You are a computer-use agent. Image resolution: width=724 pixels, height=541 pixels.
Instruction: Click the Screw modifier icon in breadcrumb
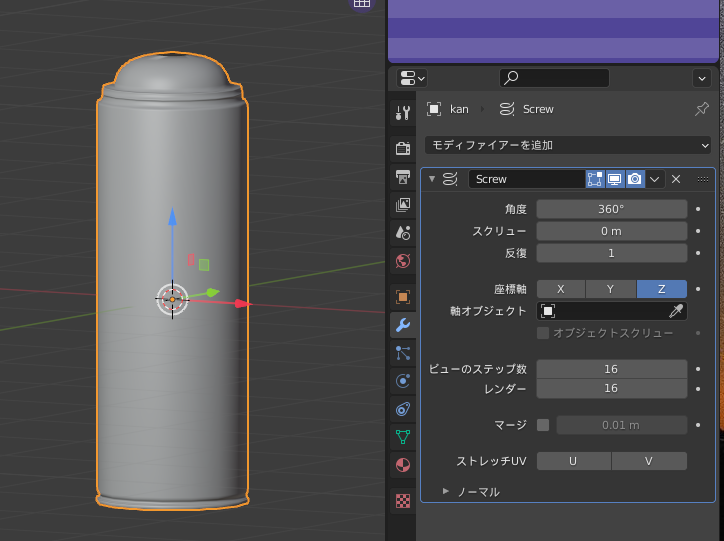pyautogui.click(x=507, y=109)
